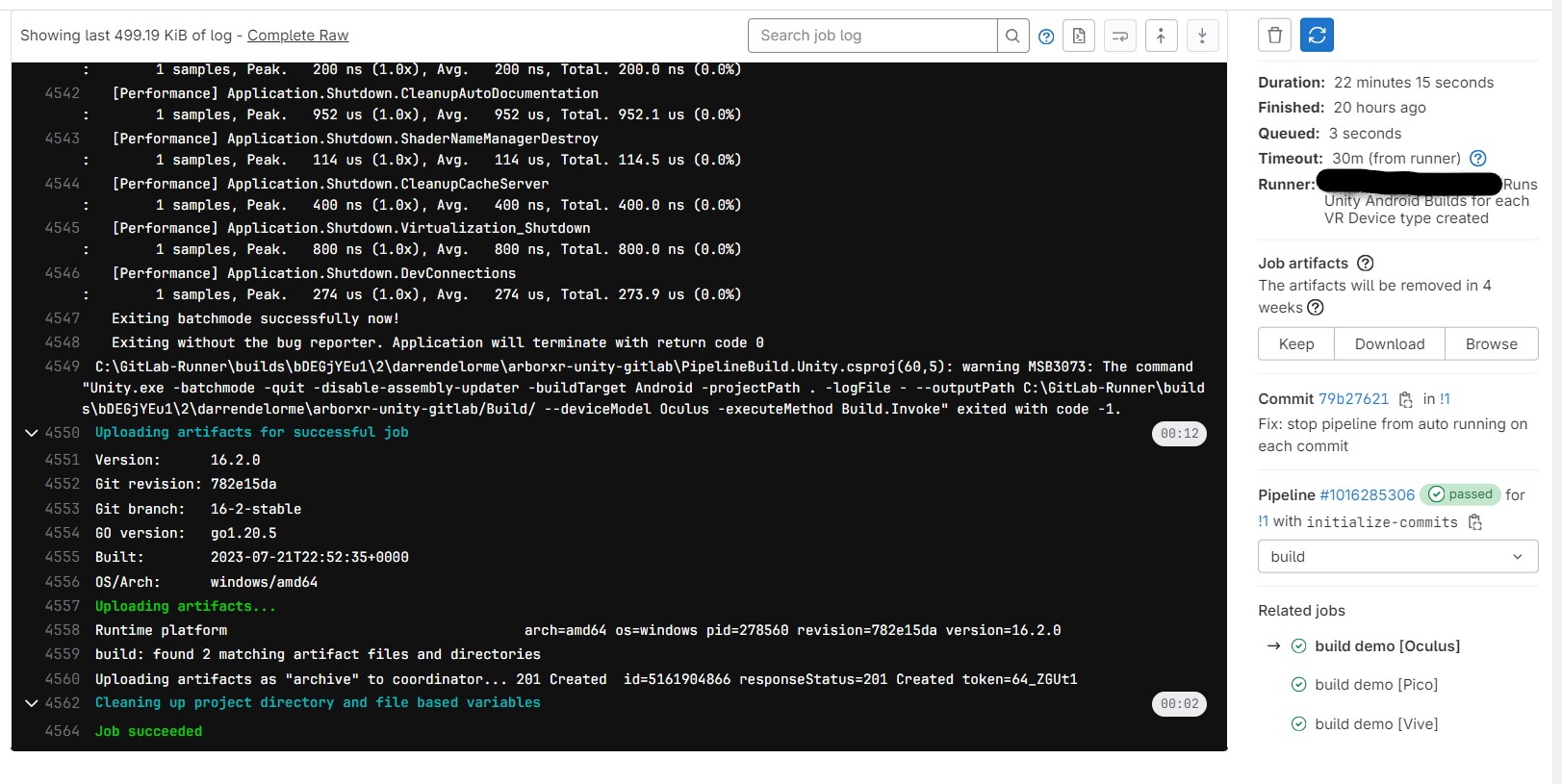Image resolution: width=1562 pixels, height=784 pixels.
Task: Copy branch name initialize-commits icon
Action: [1474, 522]
